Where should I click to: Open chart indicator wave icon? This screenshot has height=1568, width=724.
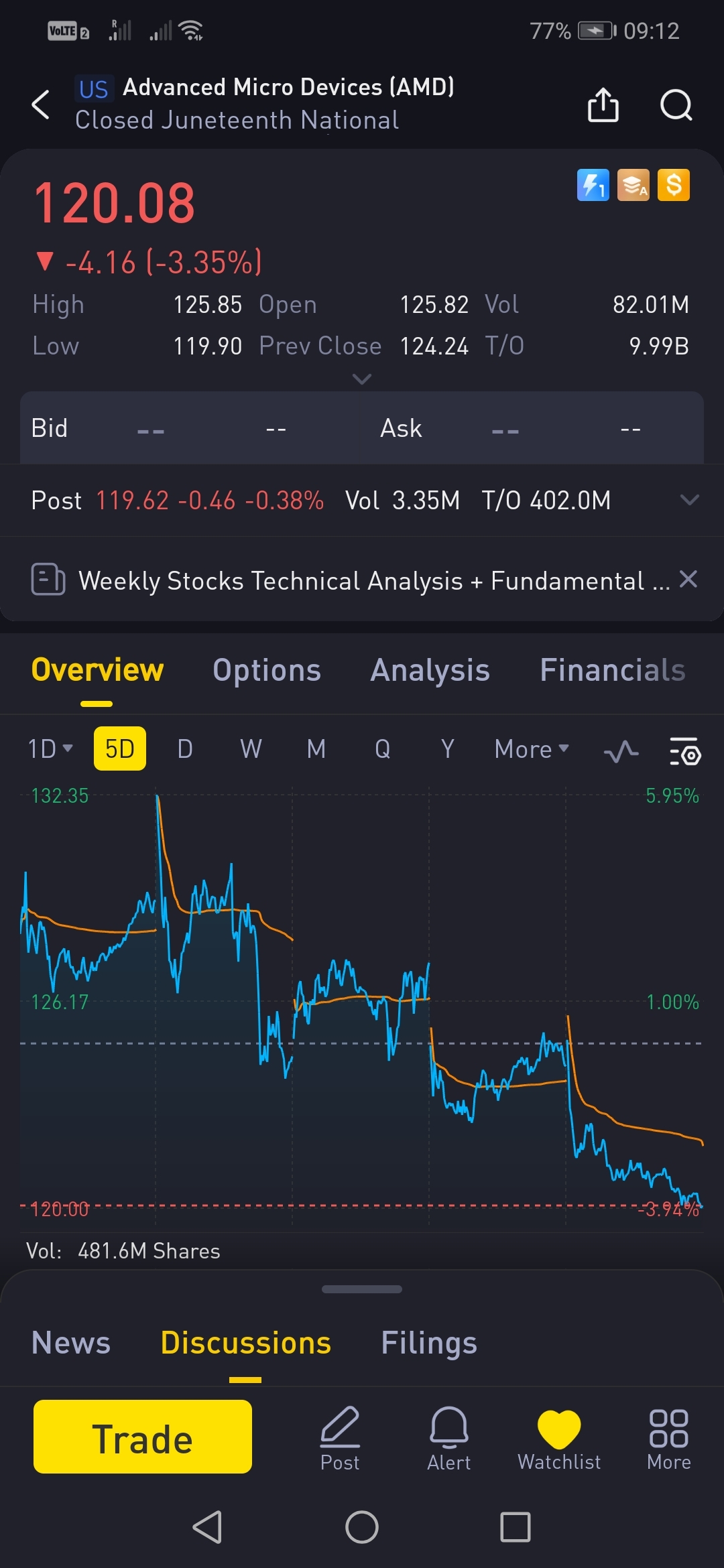[x=621, y=750]
